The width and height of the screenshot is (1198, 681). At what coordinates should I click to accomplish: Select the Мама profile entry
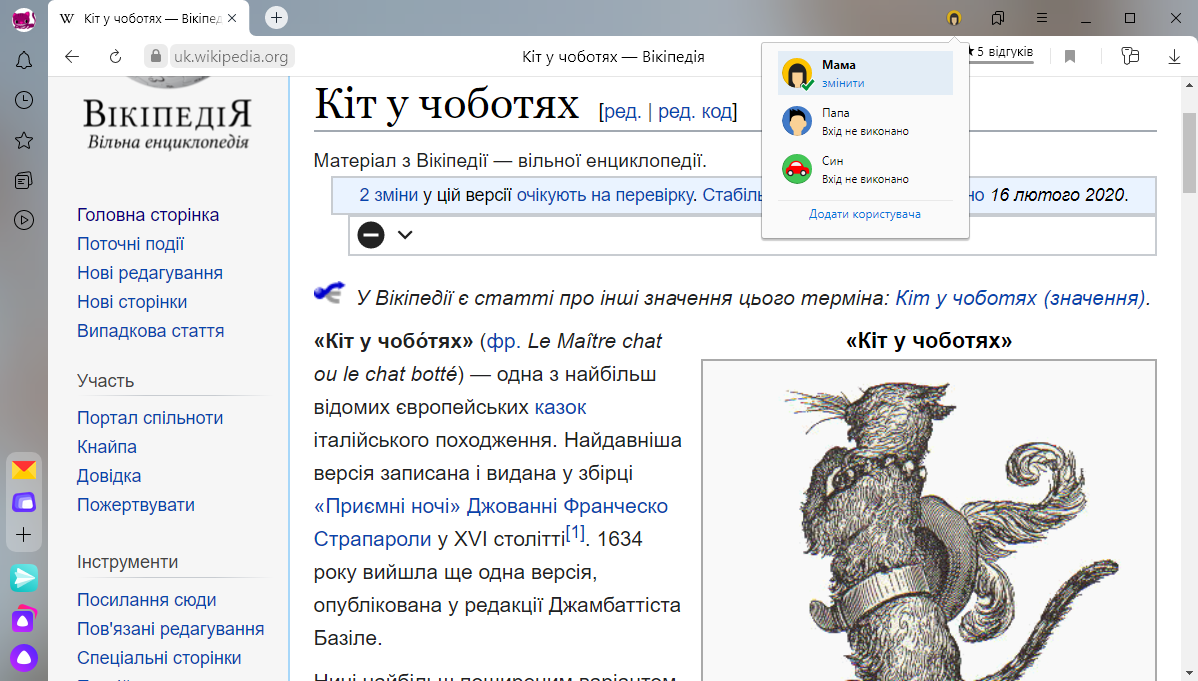pos(865,73)
